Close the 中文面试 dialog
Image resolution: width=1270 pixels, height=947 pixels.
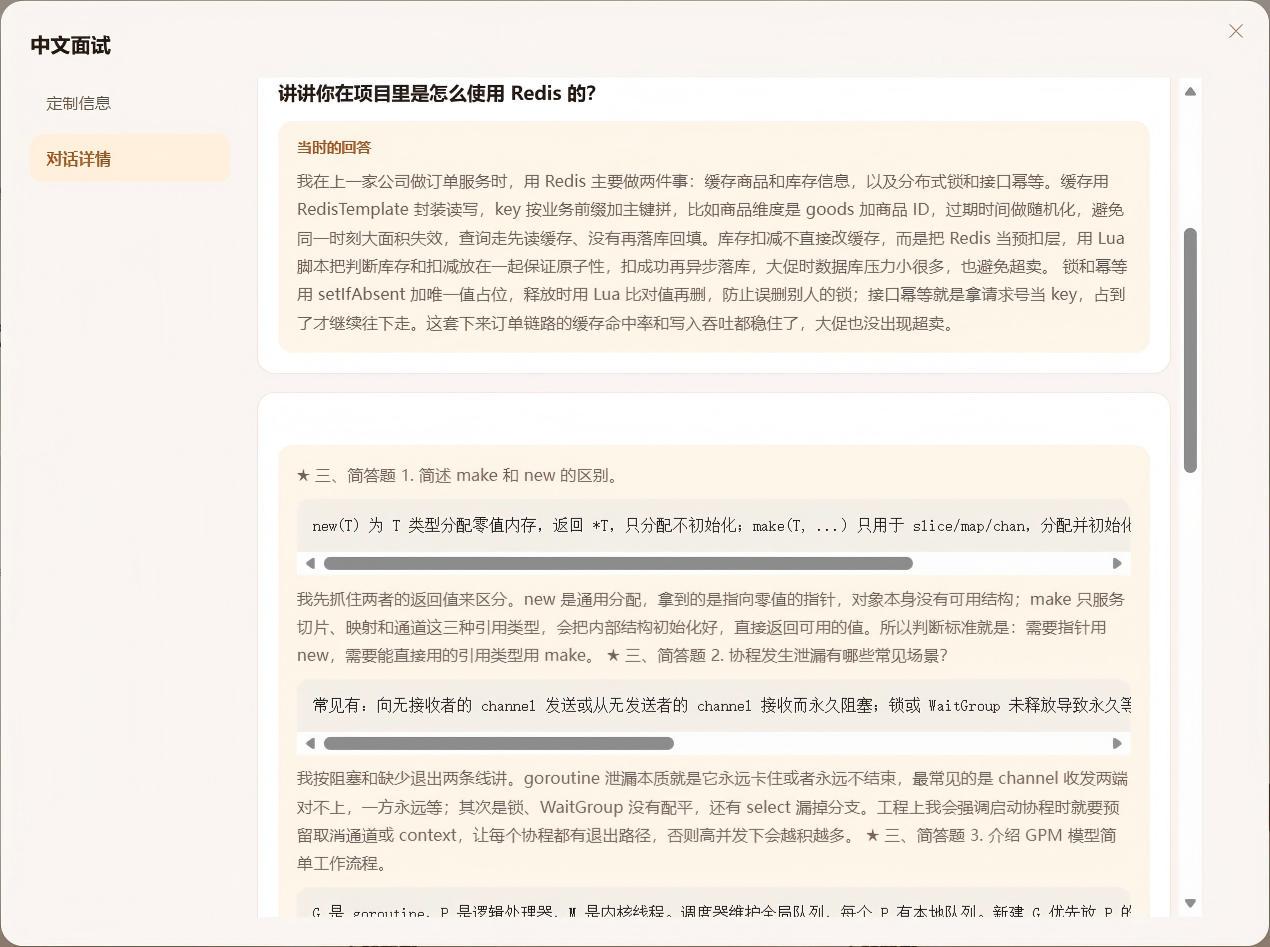1236,31
